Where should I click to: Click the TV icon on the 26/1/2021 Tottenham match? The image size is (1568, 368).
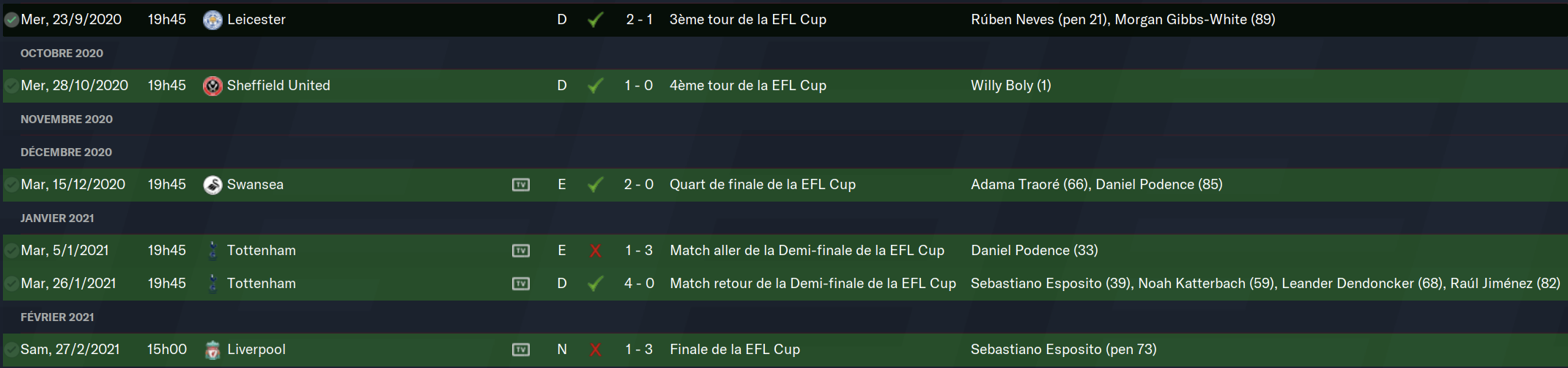click(x=521, y=284)
